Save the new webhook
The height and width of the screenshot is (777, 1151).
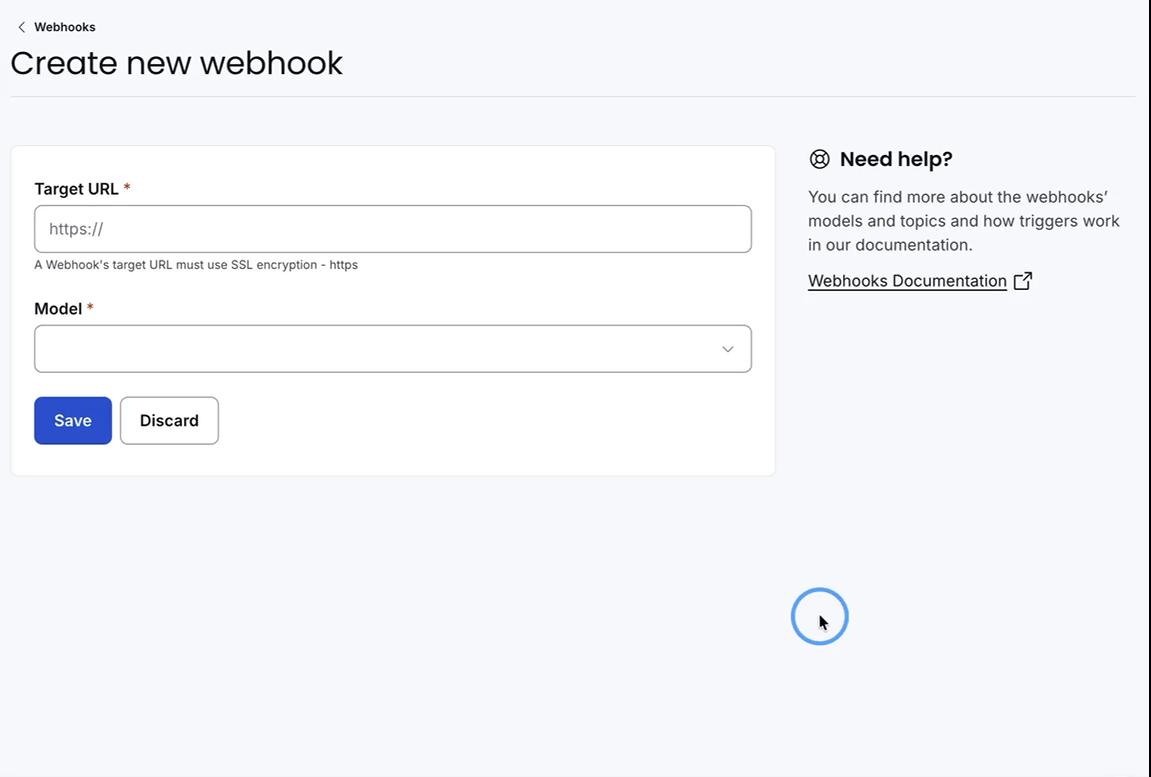click(73, 420)
